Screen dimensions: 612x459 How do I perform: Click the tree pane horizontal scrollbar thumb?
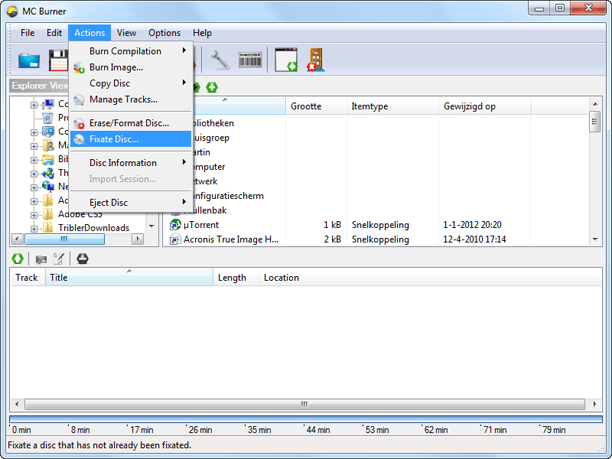coord(64,238)
